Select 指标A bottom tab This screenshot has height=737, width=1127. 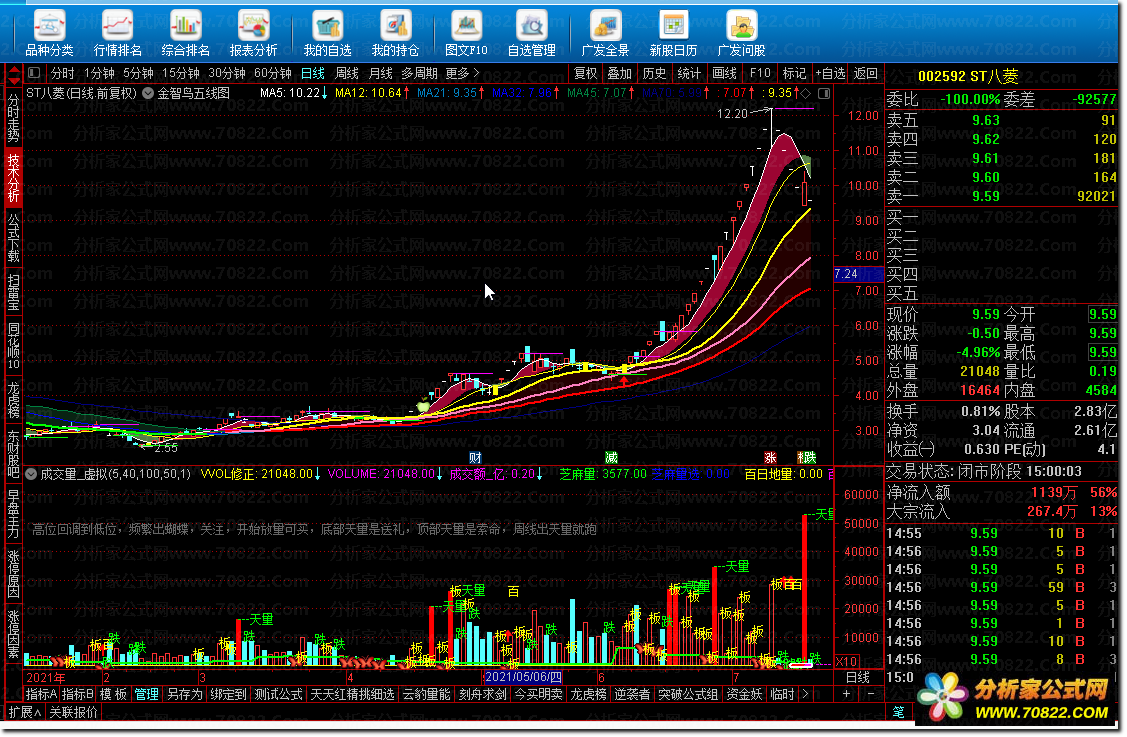click(41, 694)
